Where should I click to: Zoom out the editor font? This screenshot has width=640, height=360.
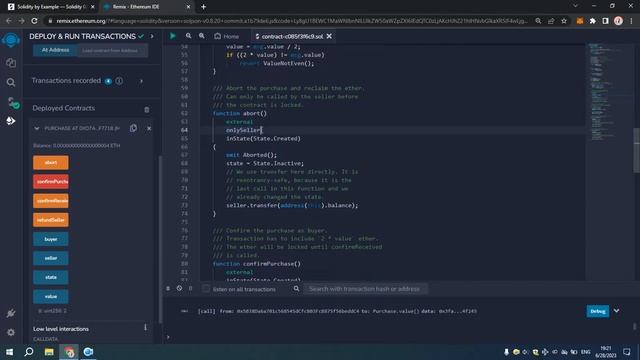(x=188, y=36)
